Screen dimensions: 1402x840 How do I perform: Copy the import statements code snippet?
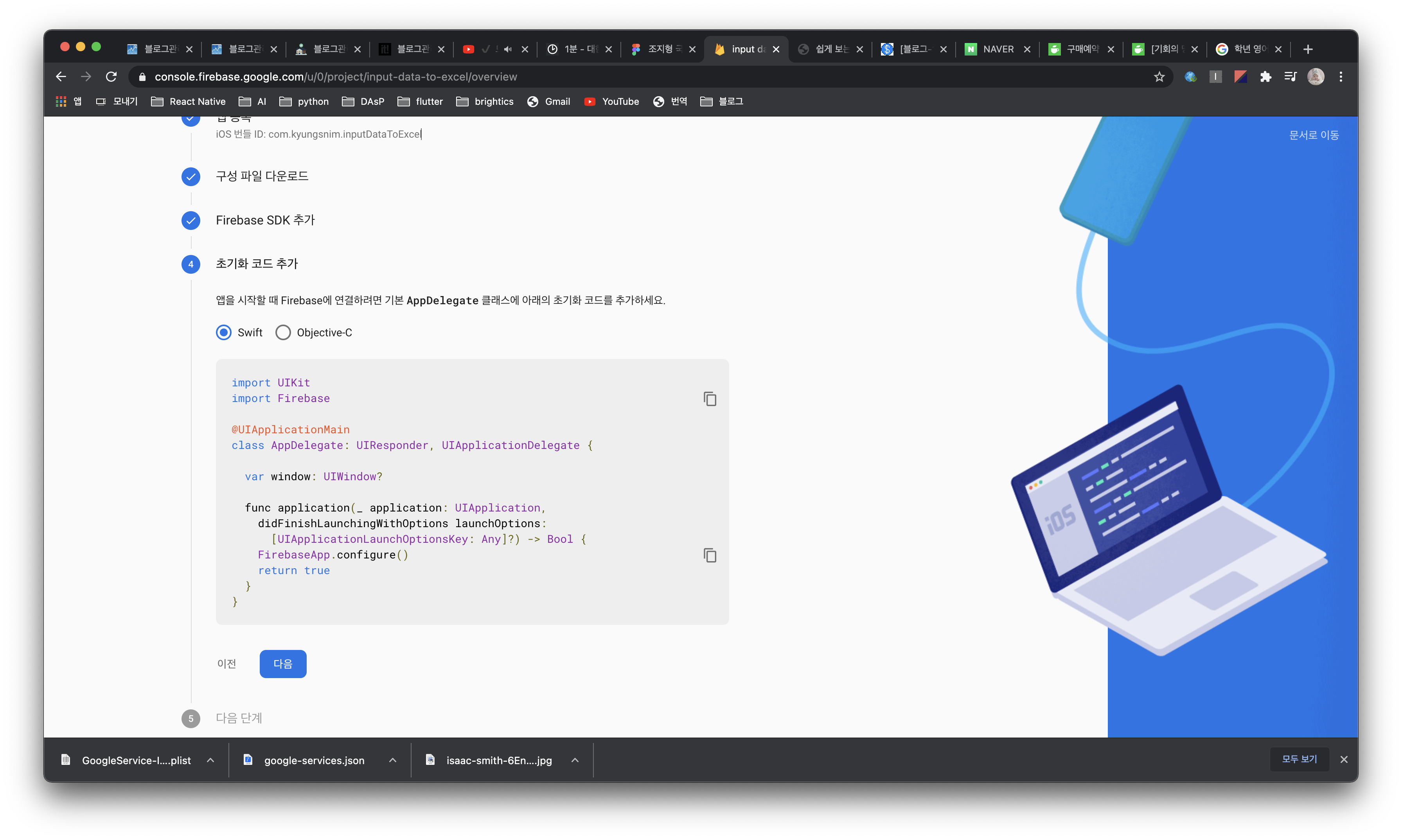click(710, 399)
